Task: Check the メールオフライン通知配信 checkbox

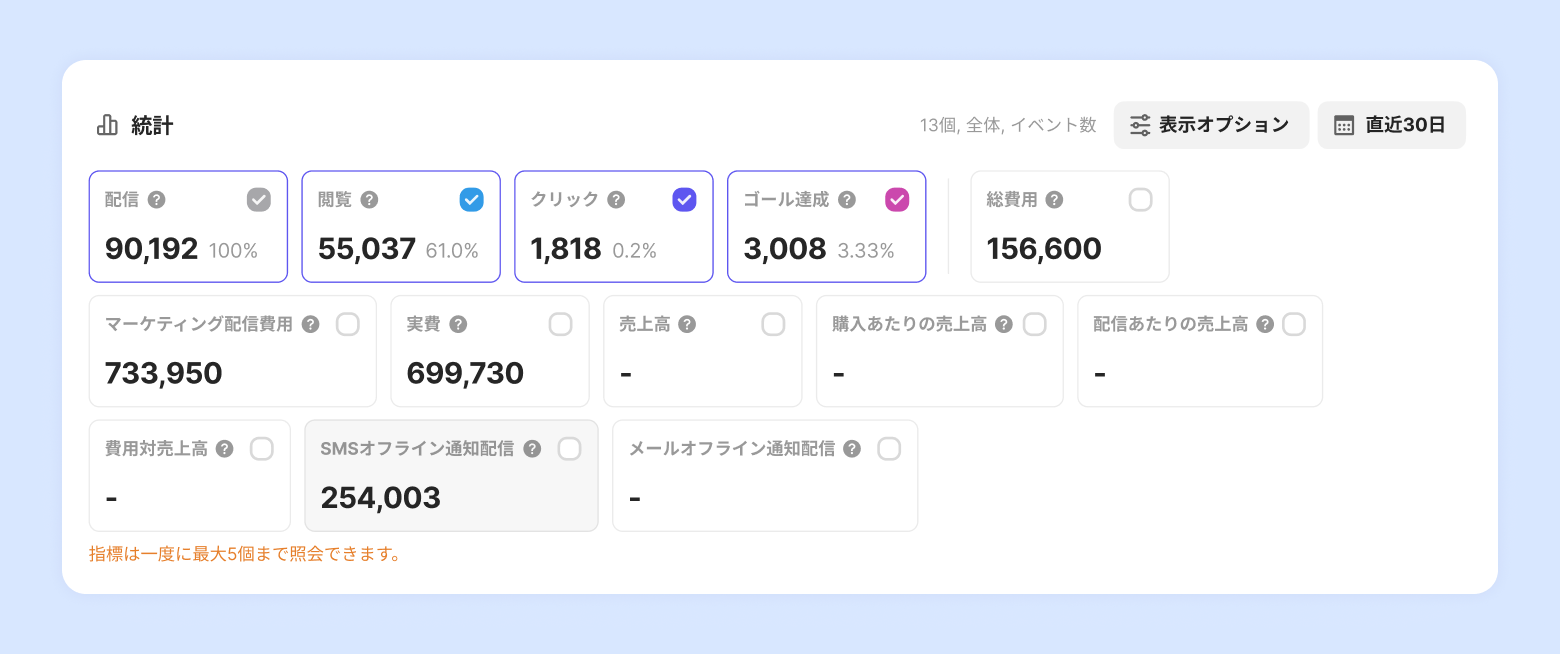Action: coord(889,449)
